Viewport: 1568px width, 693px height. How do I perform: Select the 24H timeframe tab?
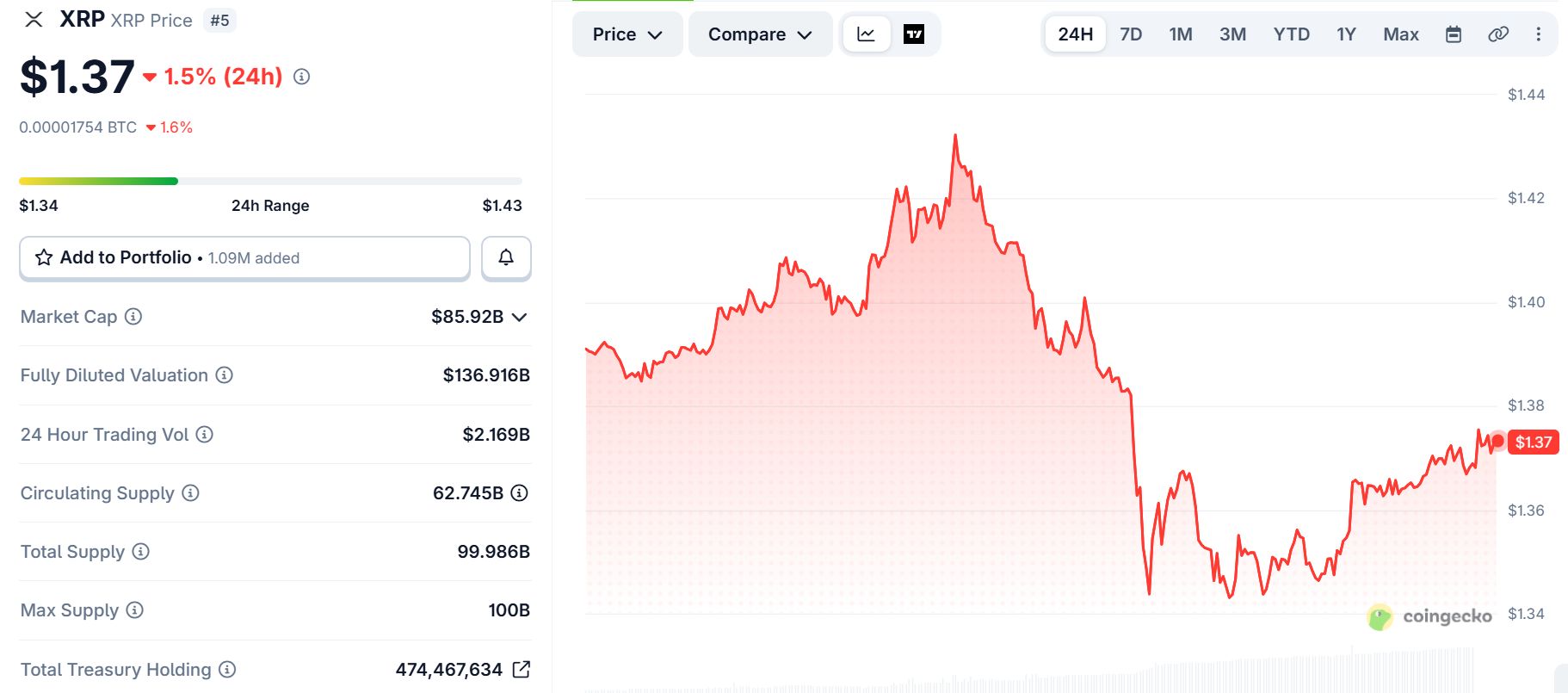(x=1075, y=34)
